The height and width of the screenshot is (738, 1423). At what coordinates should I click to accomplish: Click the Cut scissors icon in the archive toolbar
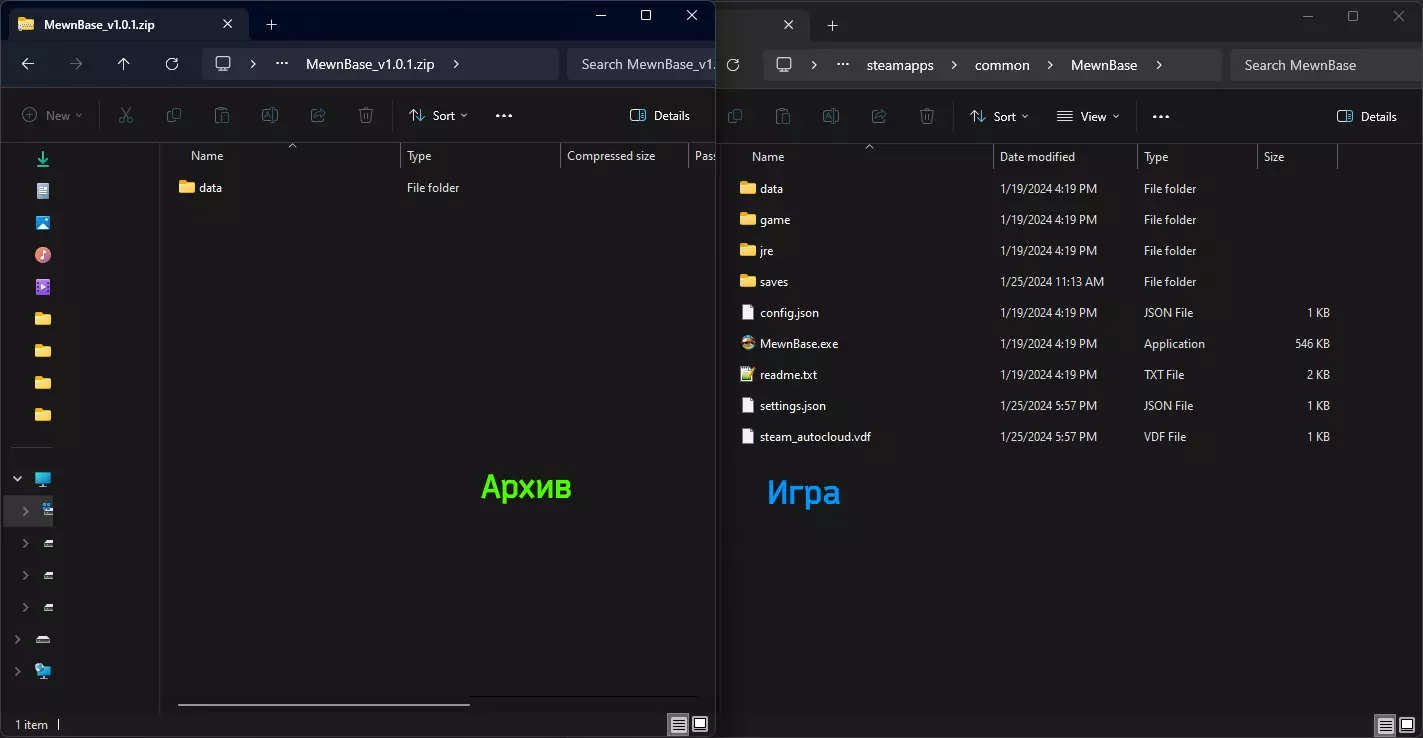pos(126,116)
